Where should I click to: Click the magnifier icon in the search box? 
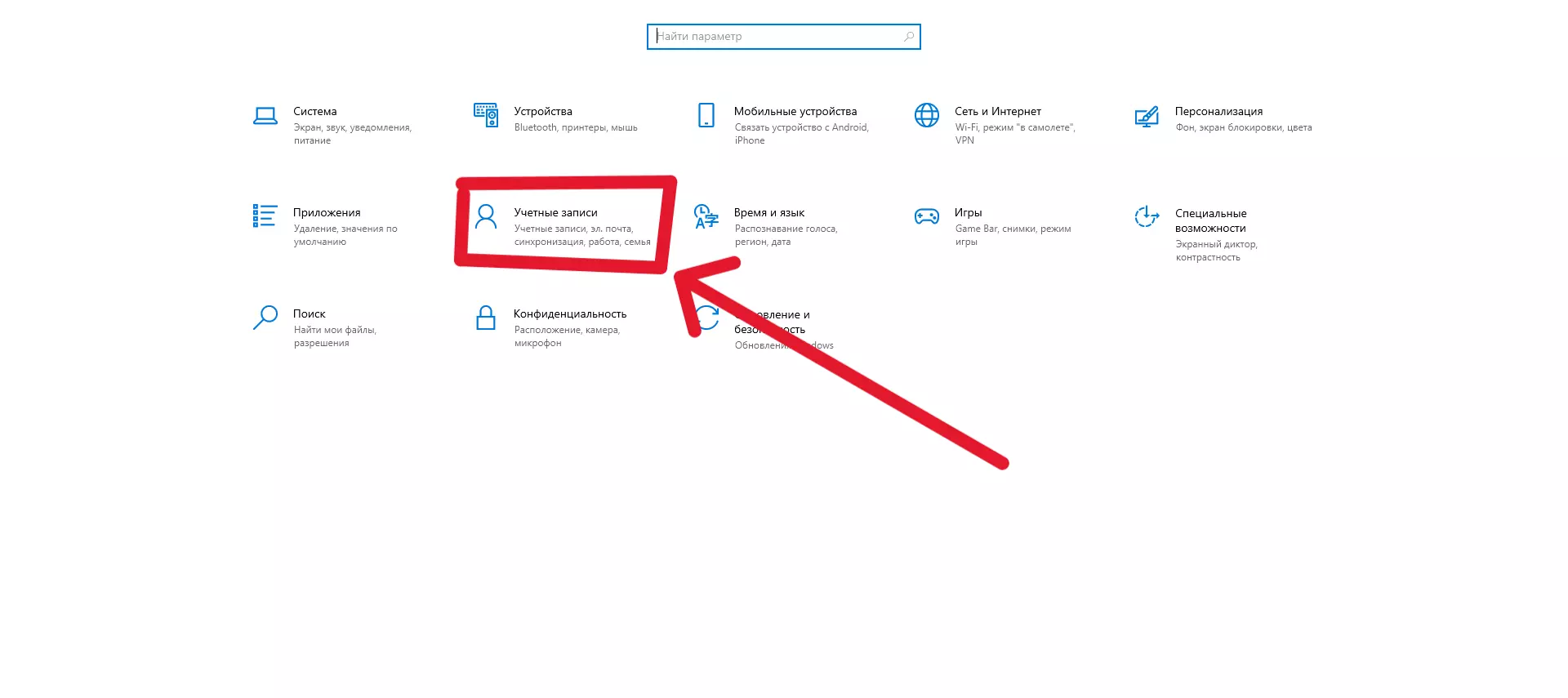[909, 37]
